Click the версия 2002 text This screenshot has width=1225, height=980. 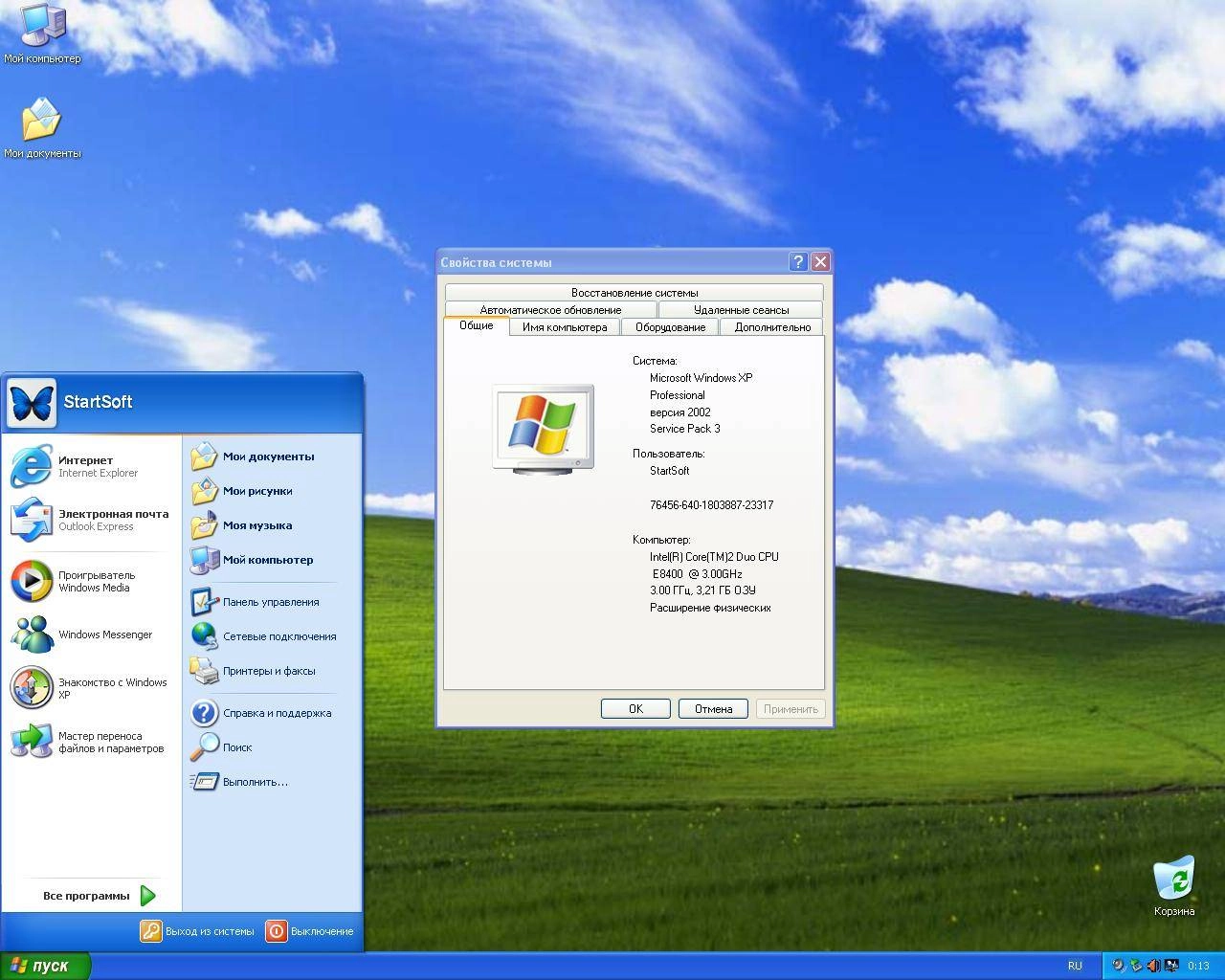(x=680, y=412)
